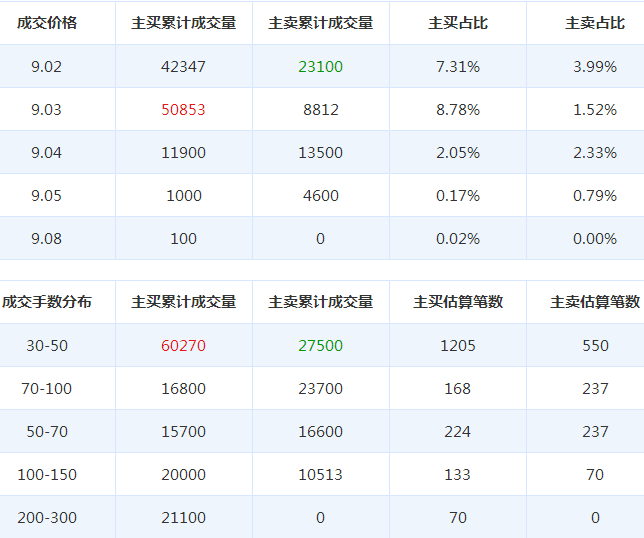Click the sell ratio 0.79%
This screenshot has width=644, height=538.
pos(595,195)
